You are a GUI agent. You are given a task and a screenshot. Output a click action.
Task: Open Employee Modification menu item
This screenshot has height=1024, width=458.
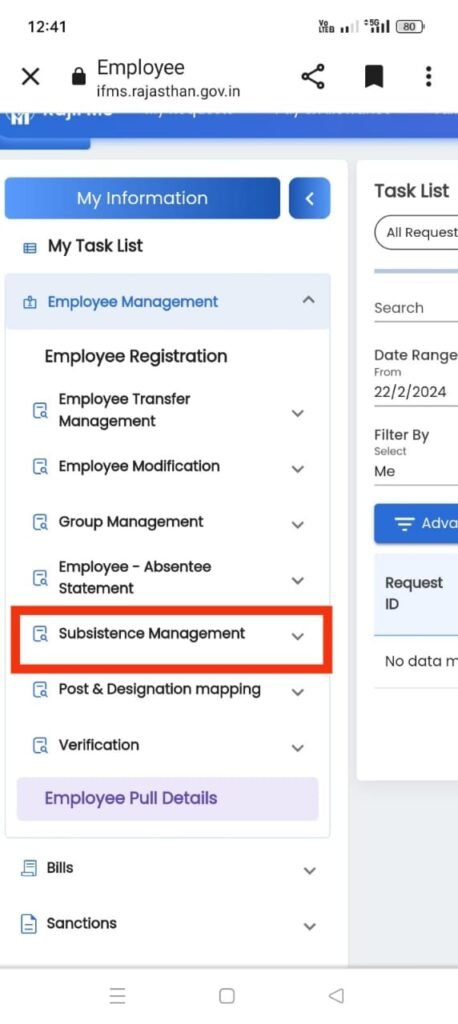[x=139, y=466]
